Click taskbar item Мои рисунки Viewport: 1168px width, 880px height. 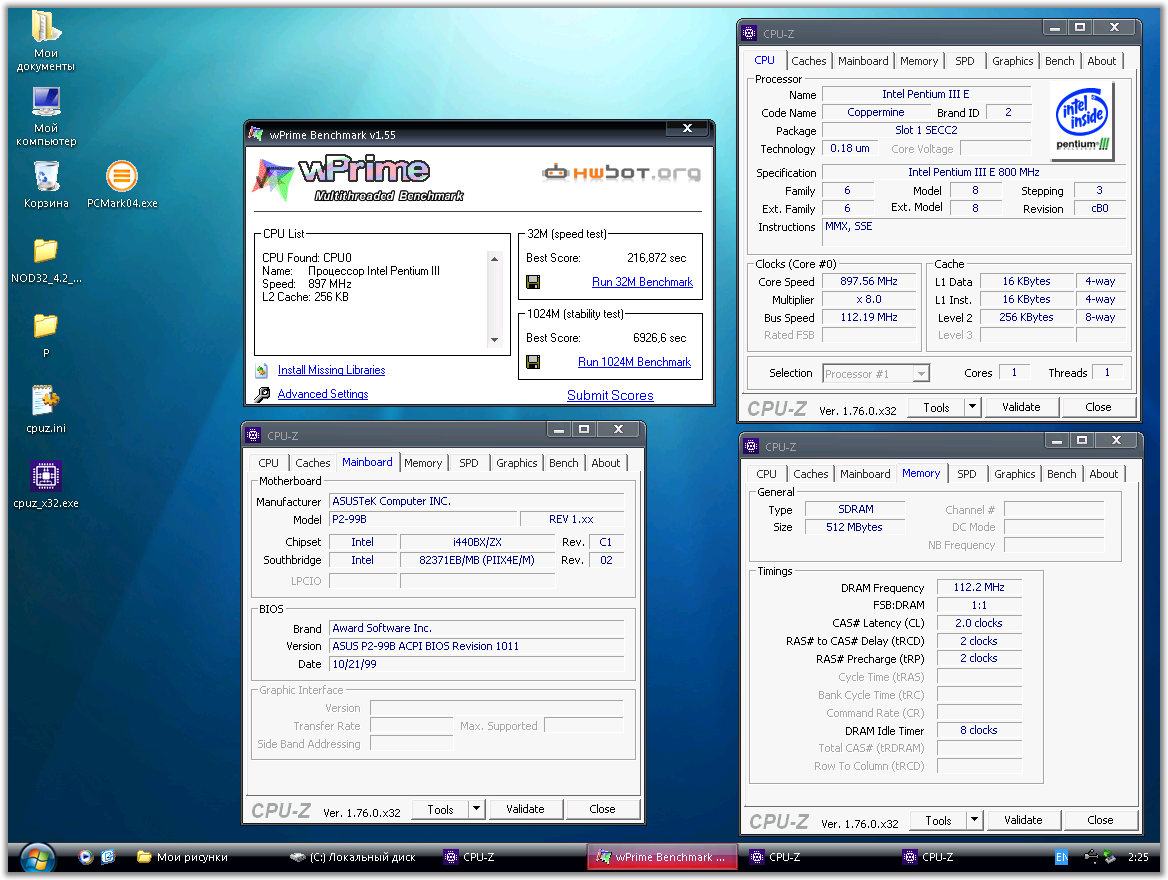[x=182, y=857]
